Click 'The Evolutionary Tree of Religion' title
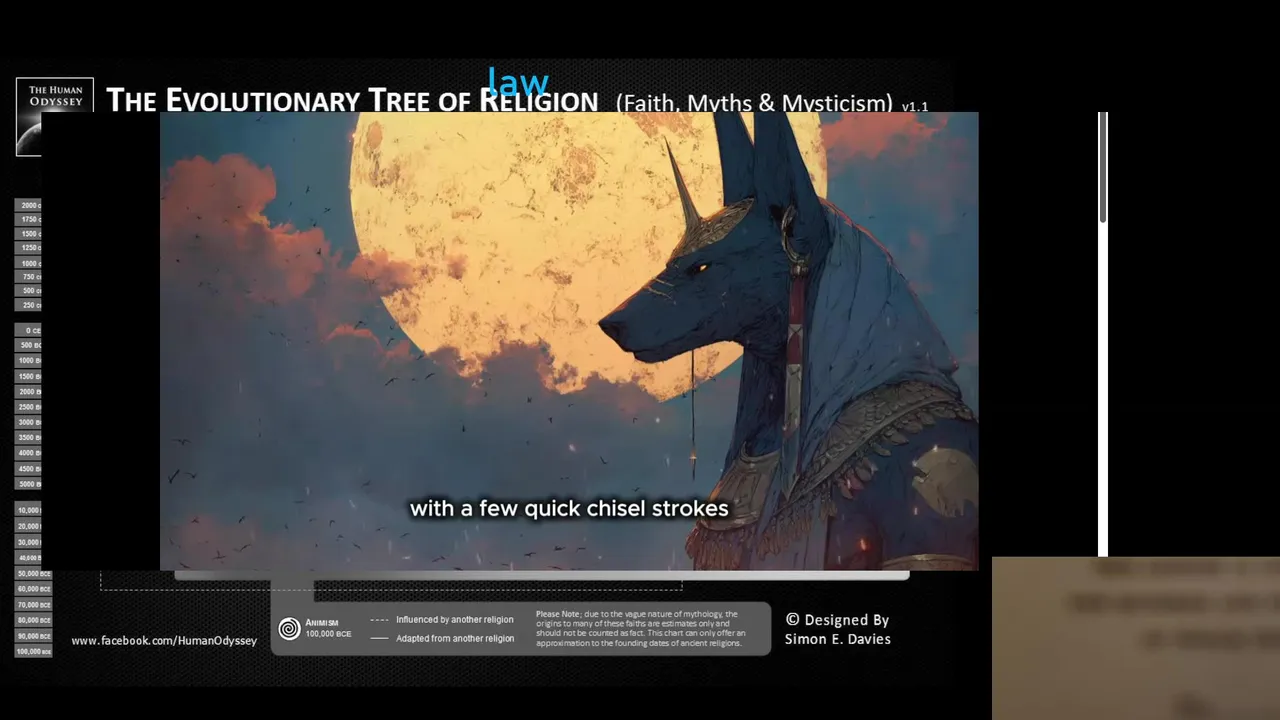Image resolution: width=1280 pixels, height=720 pixels. (352, 100)
